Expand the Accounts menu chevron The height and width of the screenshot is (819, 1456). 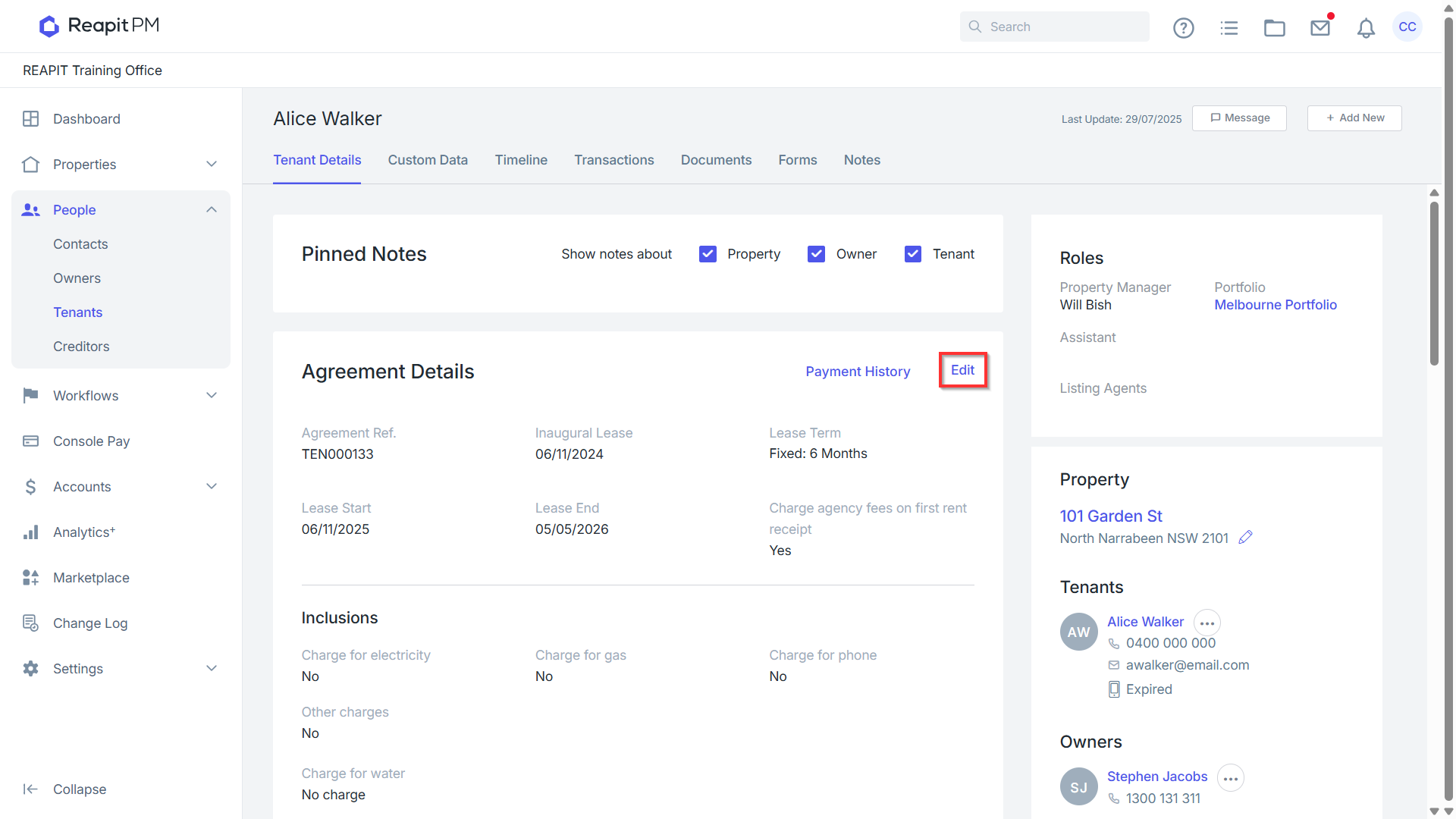212,487
